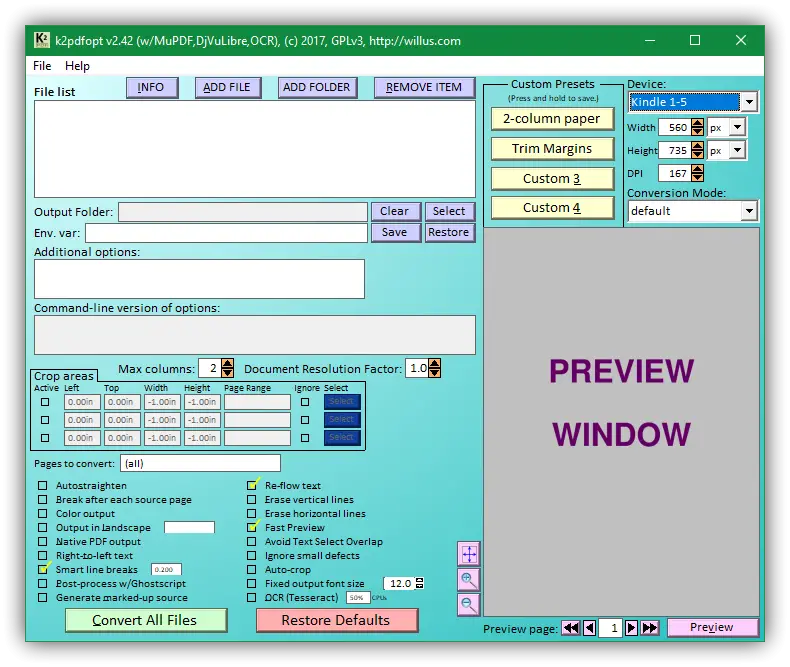Click the Preview page number field
Viewport: 790px width, 667px height.
pyautogui.click(x=610, y=628)
